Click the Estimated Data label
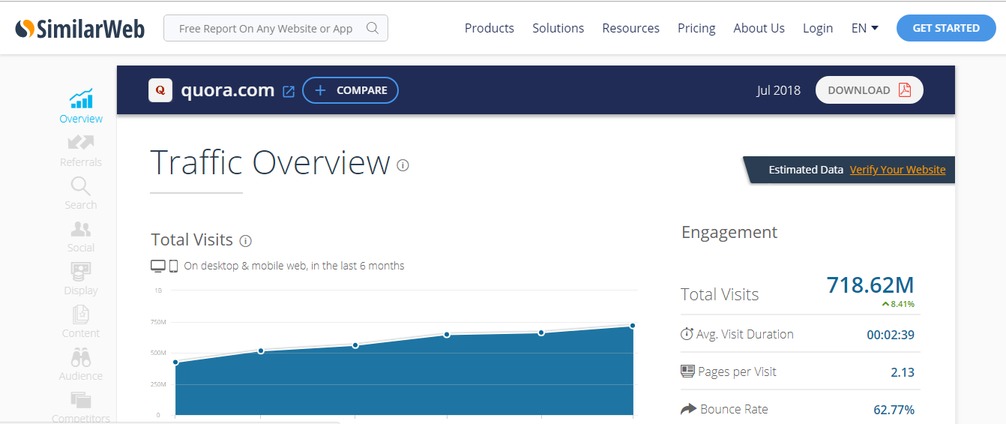The height and width of the screenshot is (424, 1006). tap(806, 170)
